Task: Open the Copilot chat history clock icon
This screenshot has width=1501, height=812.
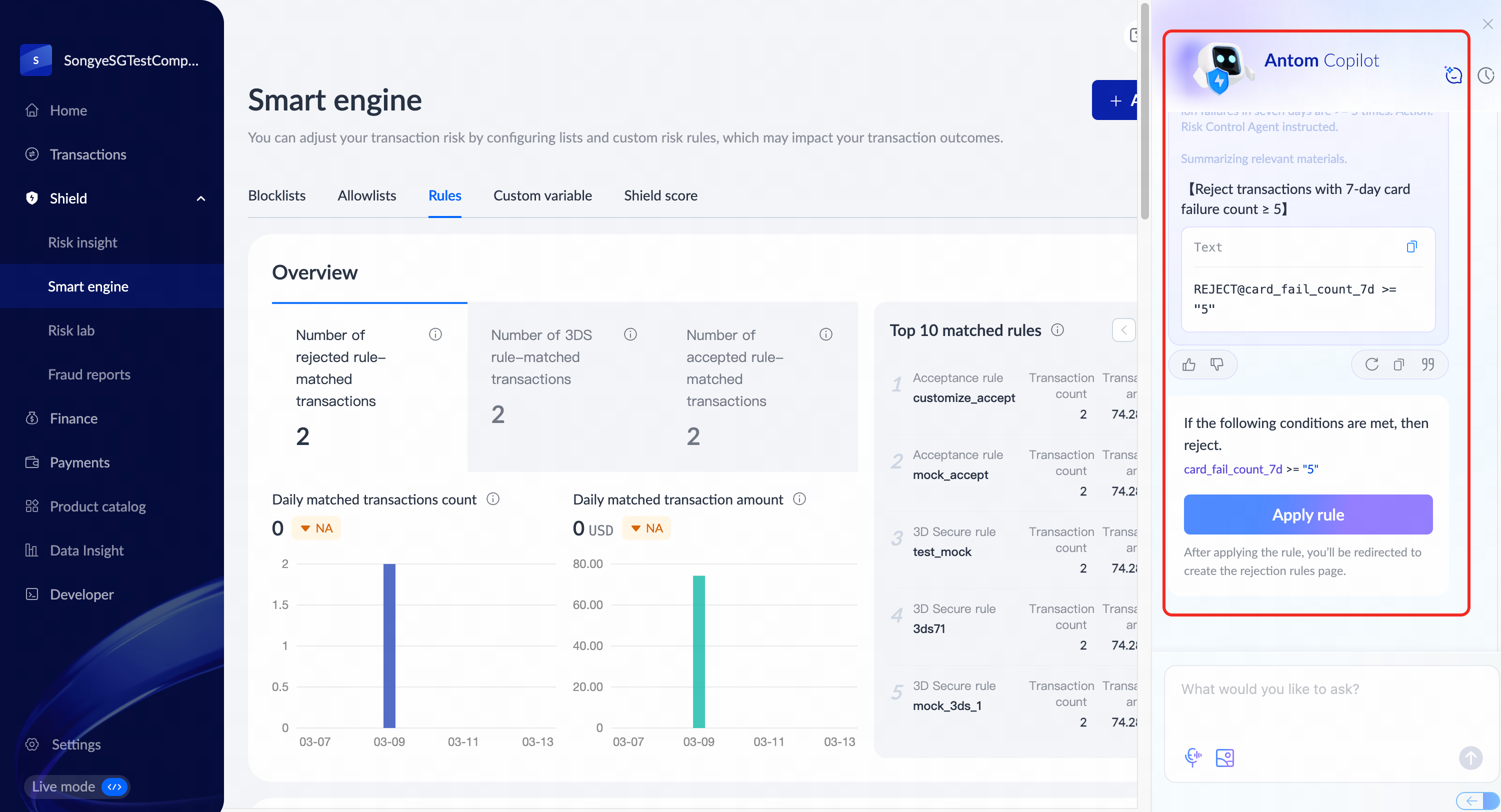Action: (1485, 75)
